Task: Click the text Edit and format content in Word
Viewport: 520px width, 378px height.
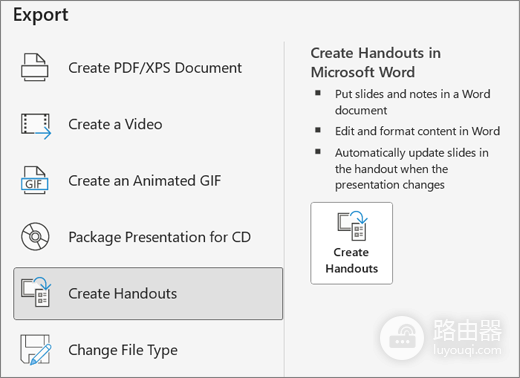Action: coord(417,131)
